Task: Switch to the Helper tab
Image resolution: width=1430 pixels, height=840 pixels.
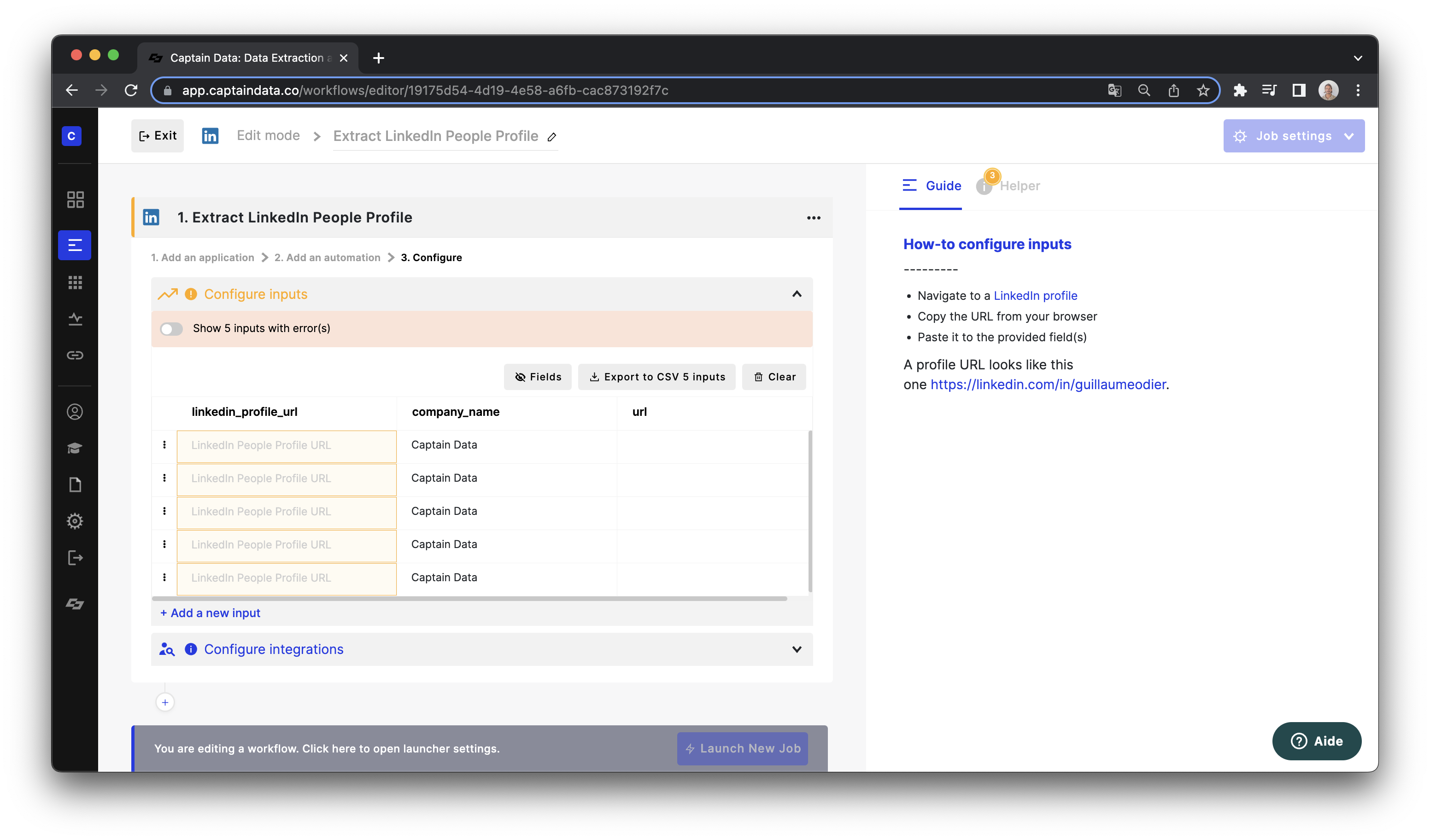Action: point(1009,186)
